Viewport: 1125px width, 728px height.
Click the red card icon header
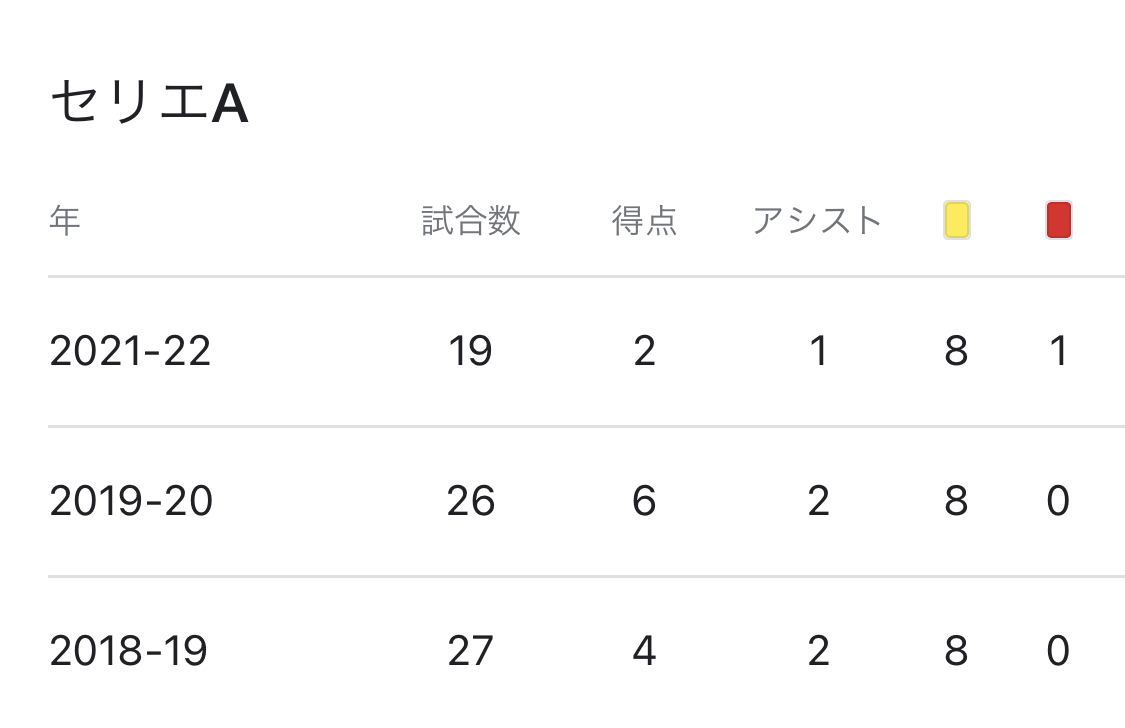pos(1059,220)
